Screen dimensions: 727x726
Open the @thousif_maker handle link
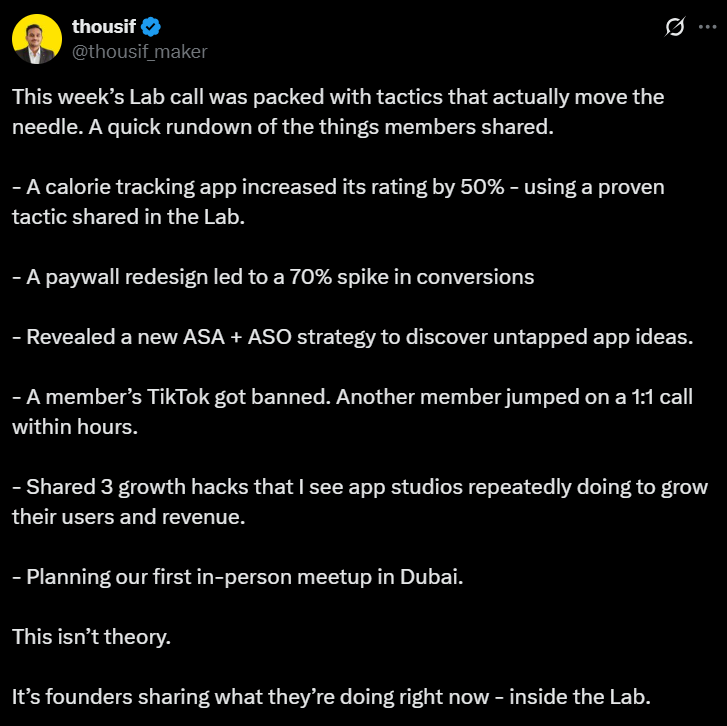pos(140,51)
